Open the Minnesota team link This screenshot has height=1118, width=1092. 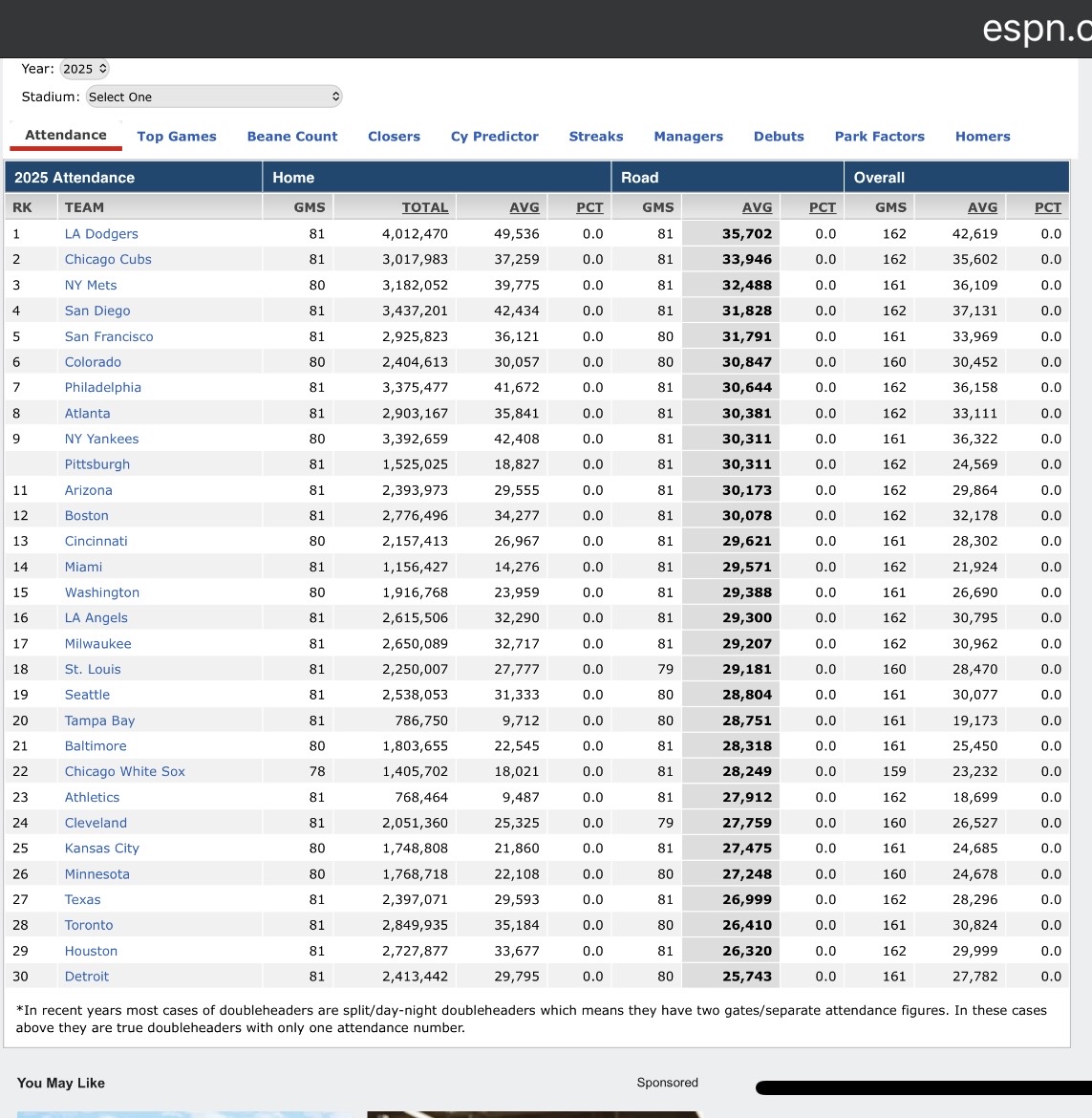pyautogui.click(x=96, y=874)
